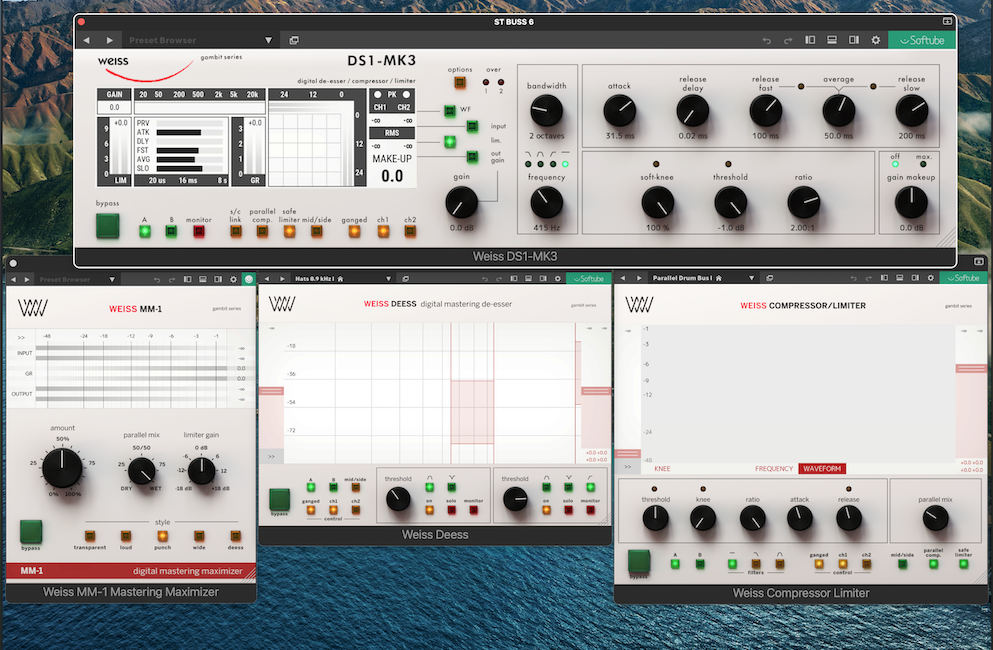Toggle left panel icon in Compressor/Limiter toolbar

(884, 277)
